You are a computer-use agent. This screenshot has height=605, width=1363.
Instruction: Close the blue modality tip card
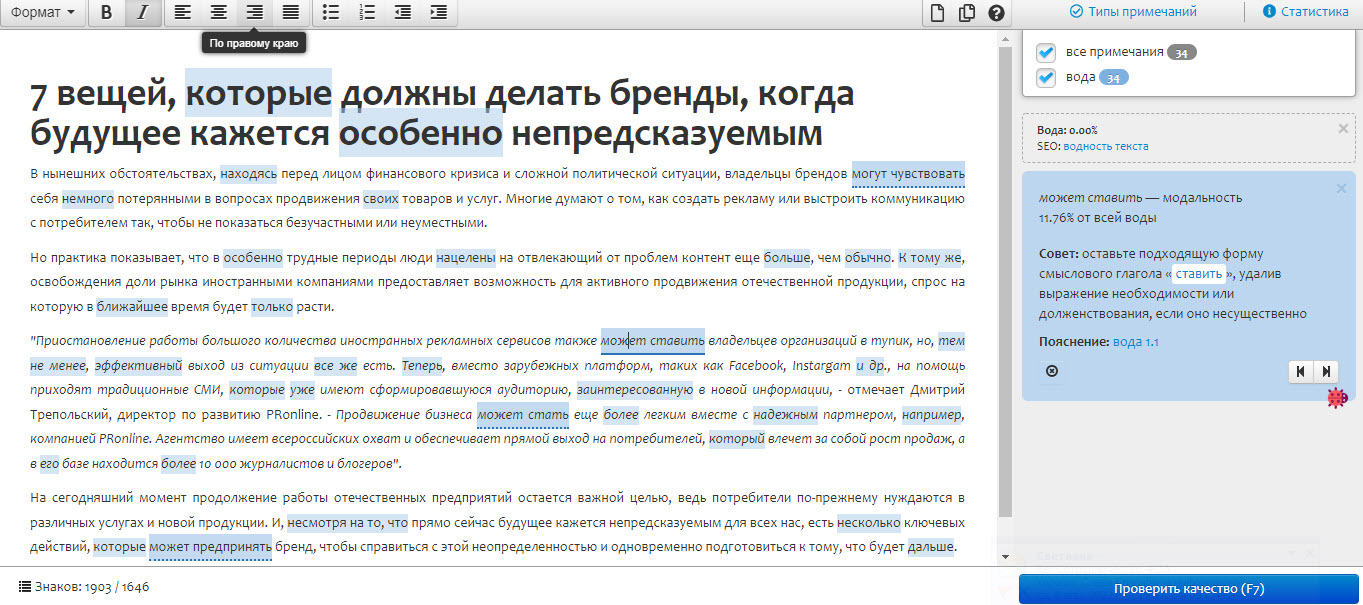point(1341,188)
